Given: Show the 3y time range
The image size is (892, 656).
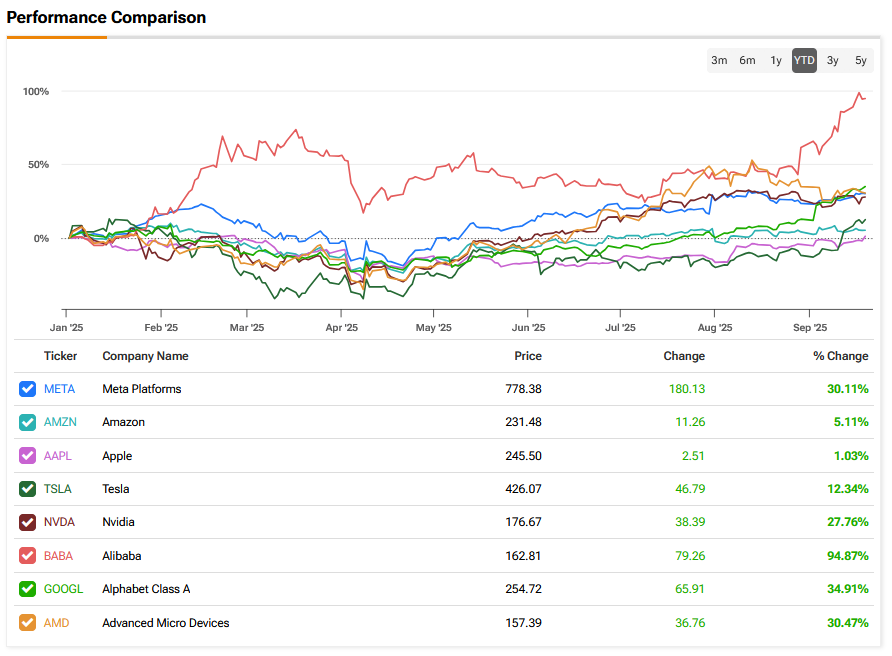Looking at the screenshot, I should pos(833,60).
